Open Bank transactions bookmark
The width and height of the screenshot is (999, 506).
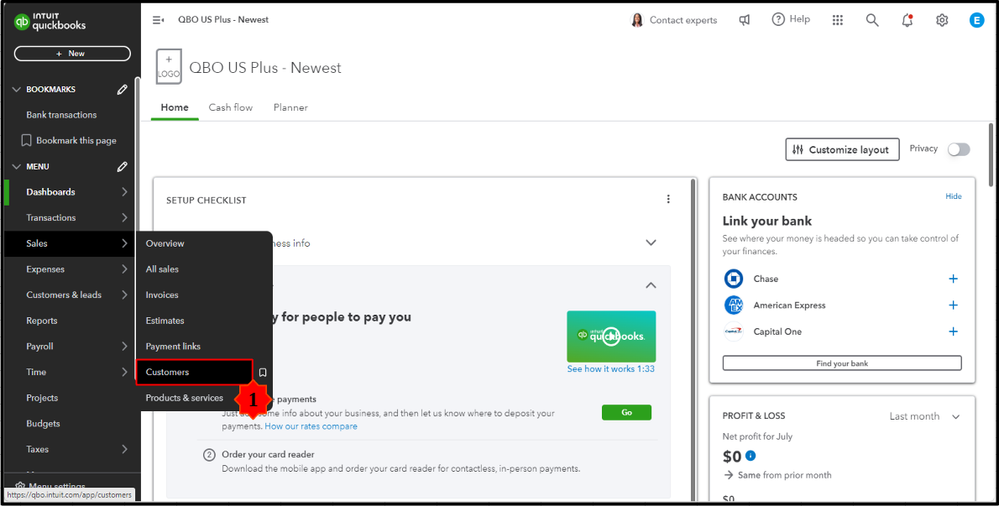61,115
